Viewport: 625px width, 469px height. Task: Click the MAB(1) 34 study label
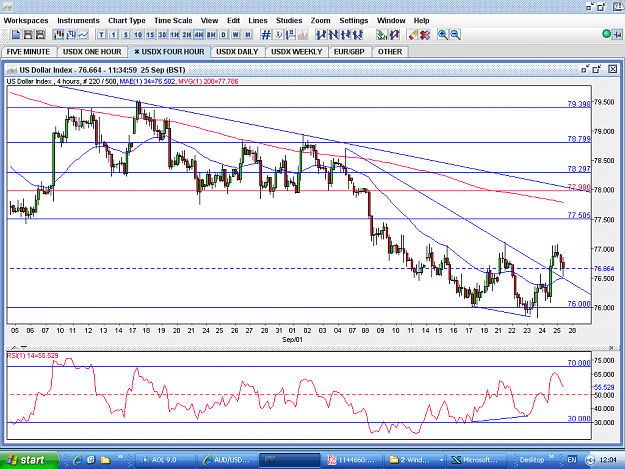pyautogui.click(x=147, y=82)
